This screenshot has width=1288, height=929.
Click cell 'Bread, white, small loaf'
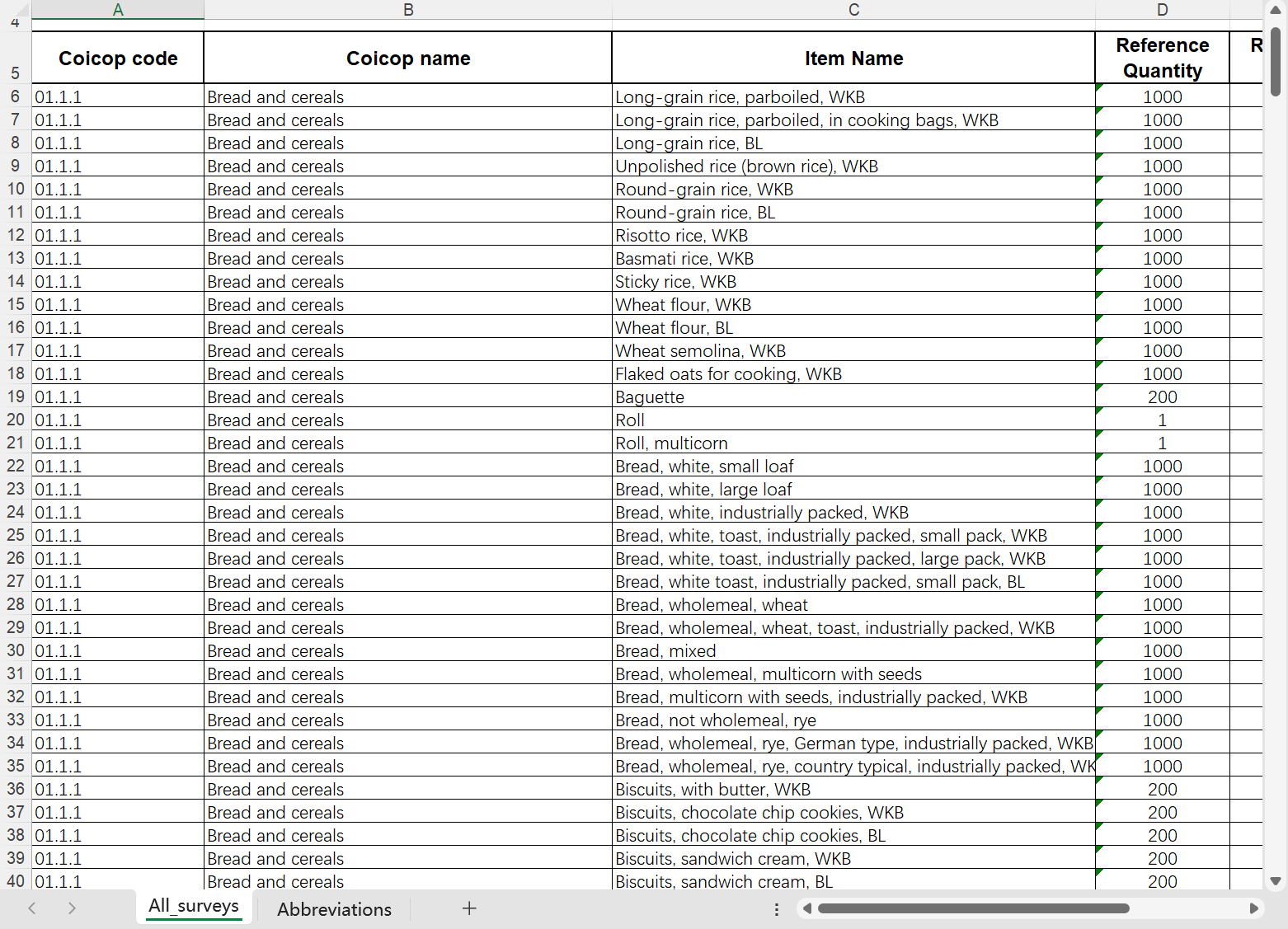click(x=853, y=466)
